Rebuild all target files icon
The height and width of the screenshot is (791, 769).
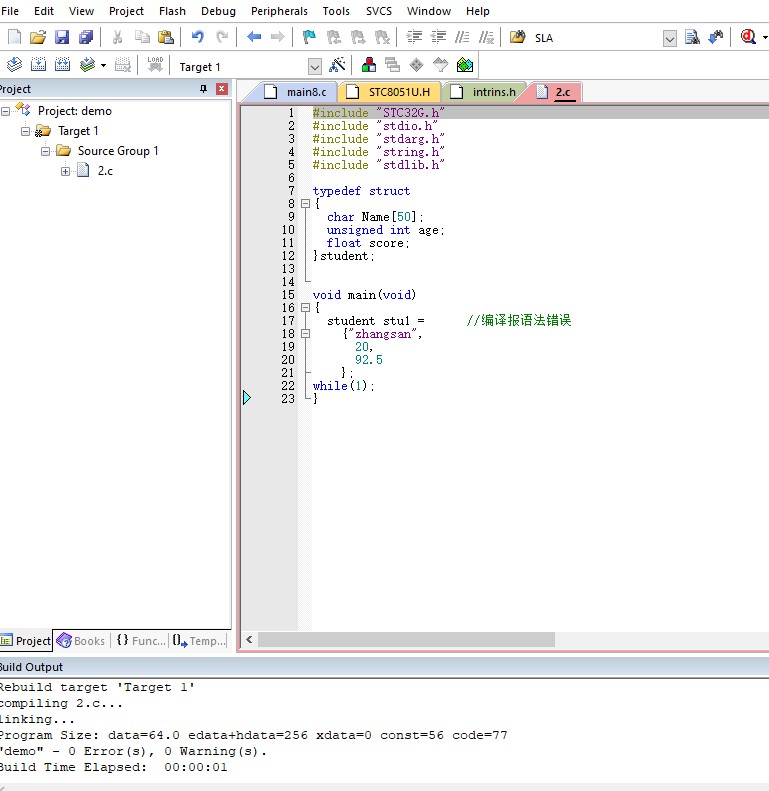[63, 65]
